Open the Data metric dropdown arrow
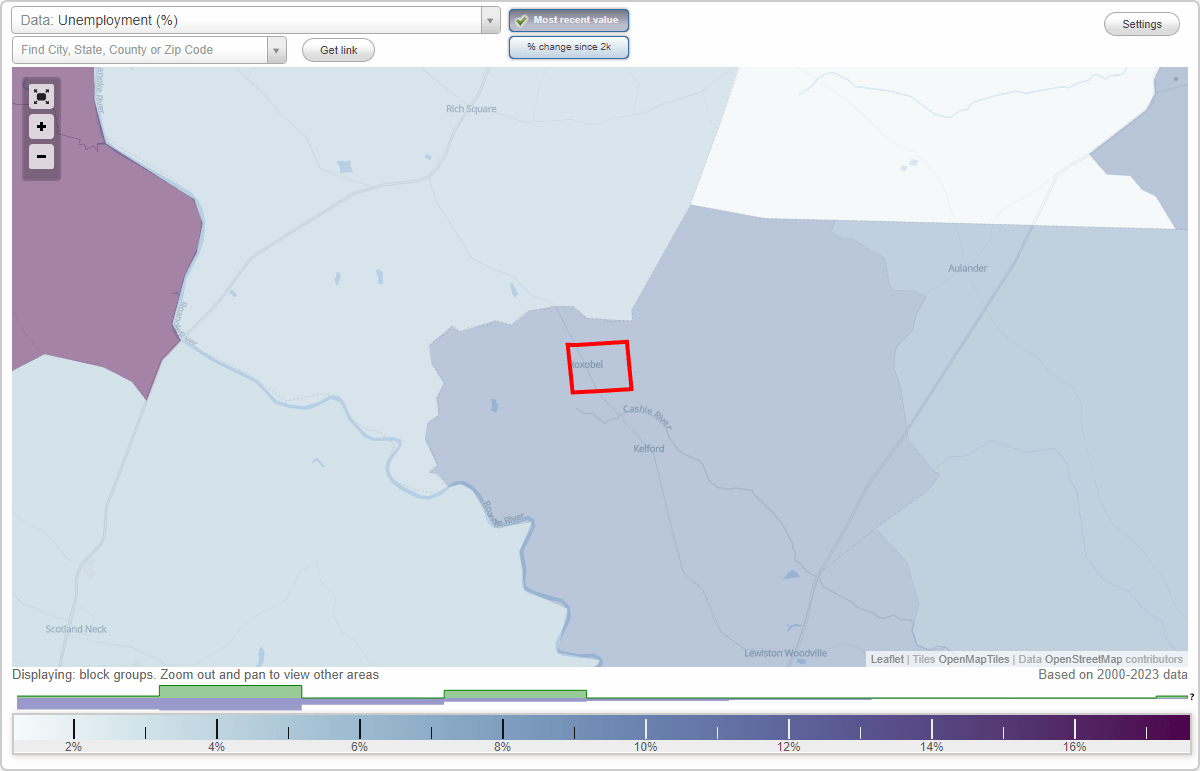Viewport: 1200px width, 771px height. pyautogui.click(x=489, y=19)
